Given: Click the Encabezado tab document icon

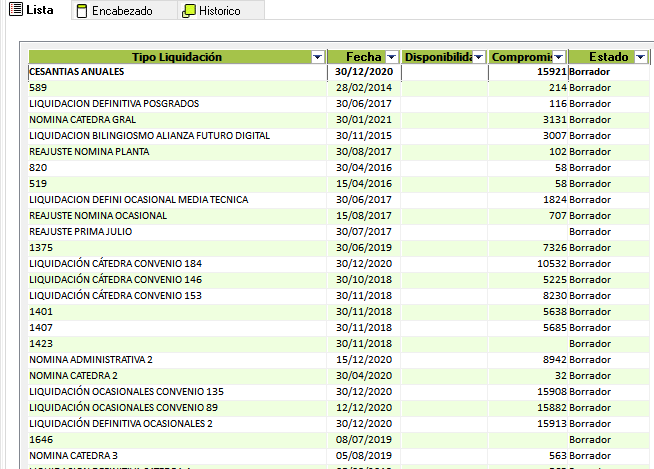Looking at the screenshot, I should click(x=82, y=11).
